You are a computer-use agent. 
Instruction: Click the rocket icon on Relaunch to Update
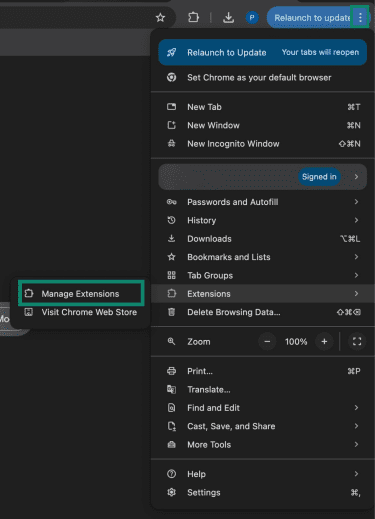point(171,52)
